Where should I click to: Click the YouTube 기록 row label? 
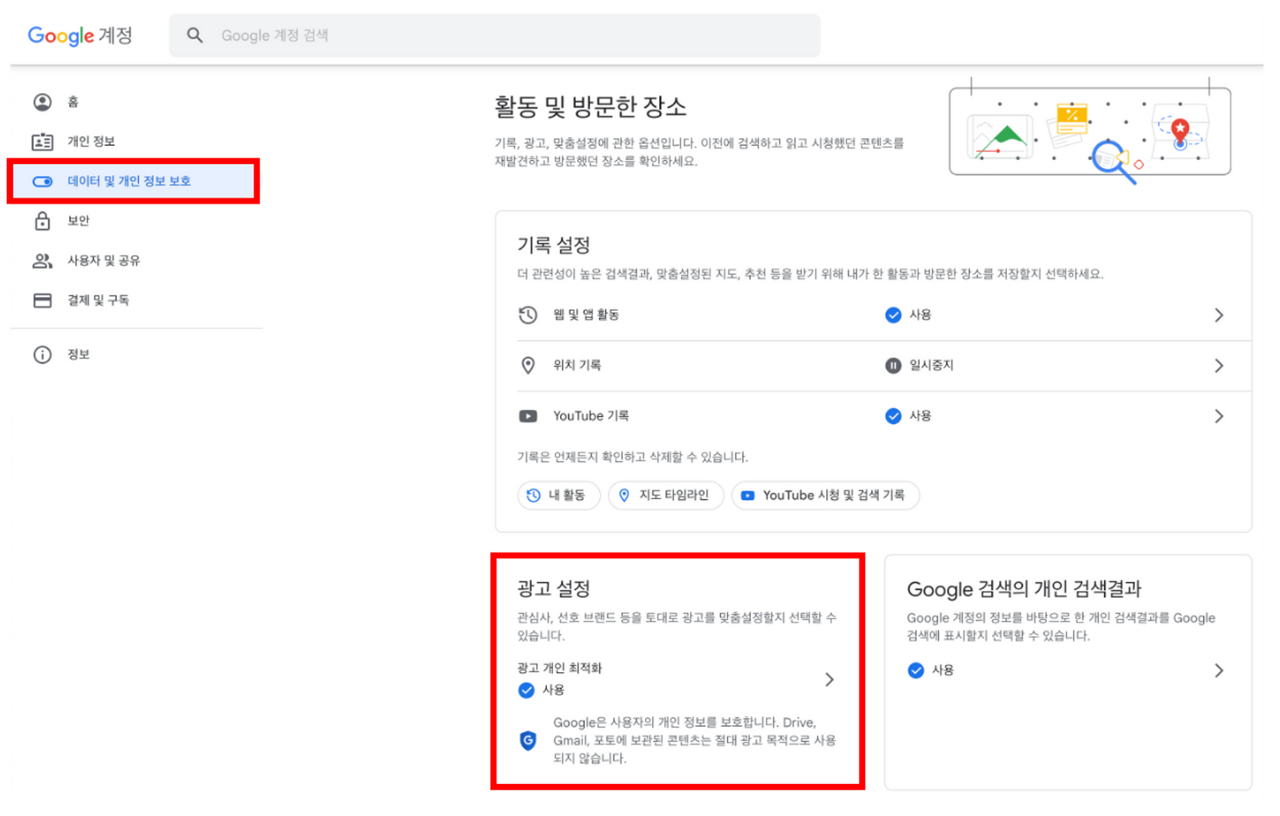[591, 416]
